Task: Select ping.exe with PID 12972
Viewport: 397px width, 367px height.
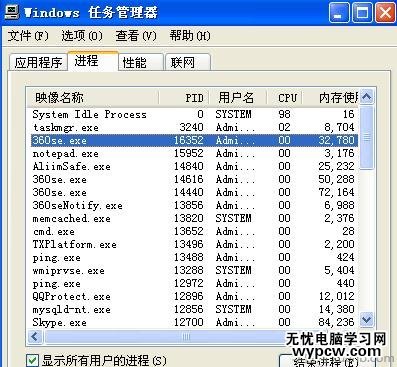Action: (193, 283)
